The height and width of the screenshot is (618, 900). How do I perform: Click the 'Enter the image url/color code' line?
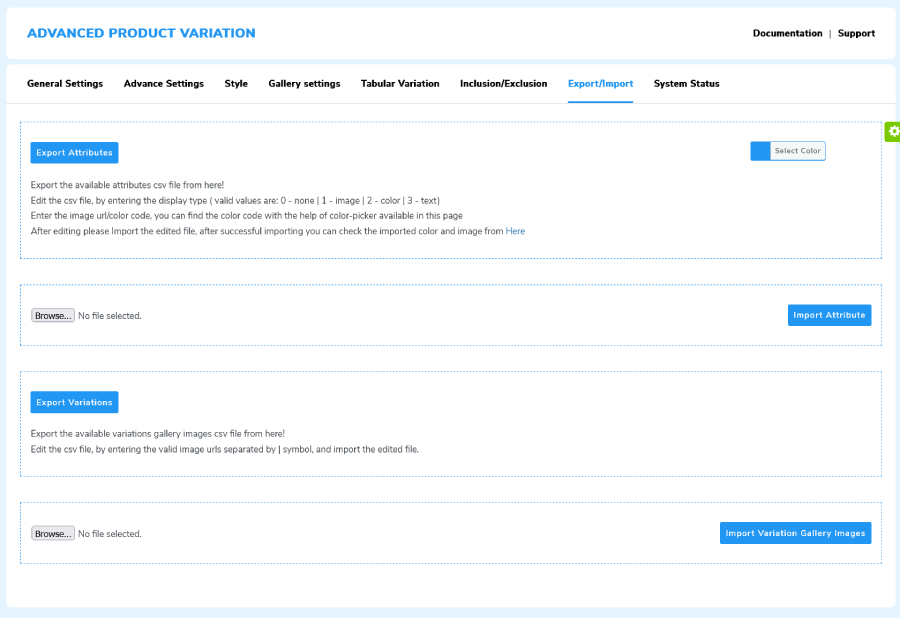(x=247, y=216)
